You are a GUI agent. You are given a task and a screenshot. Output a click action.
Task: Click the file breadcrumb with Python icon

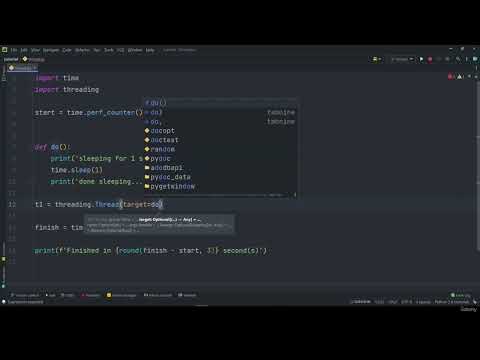coord(33,59)
